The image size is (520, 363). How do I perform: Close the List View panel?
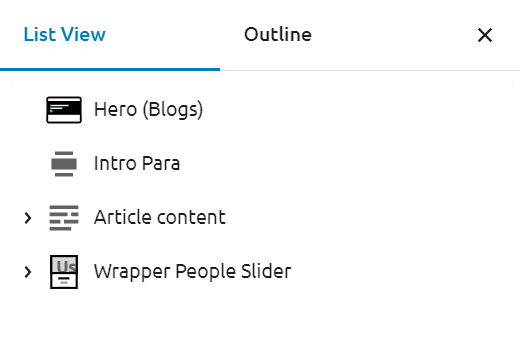click(x=485, y=35)
